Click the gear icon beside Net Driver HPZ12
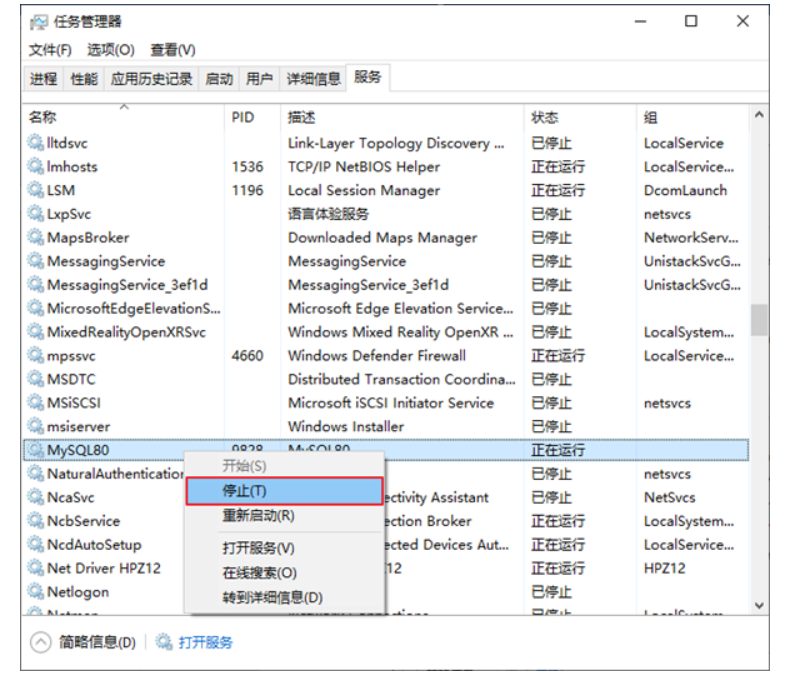 coord(36,568)
